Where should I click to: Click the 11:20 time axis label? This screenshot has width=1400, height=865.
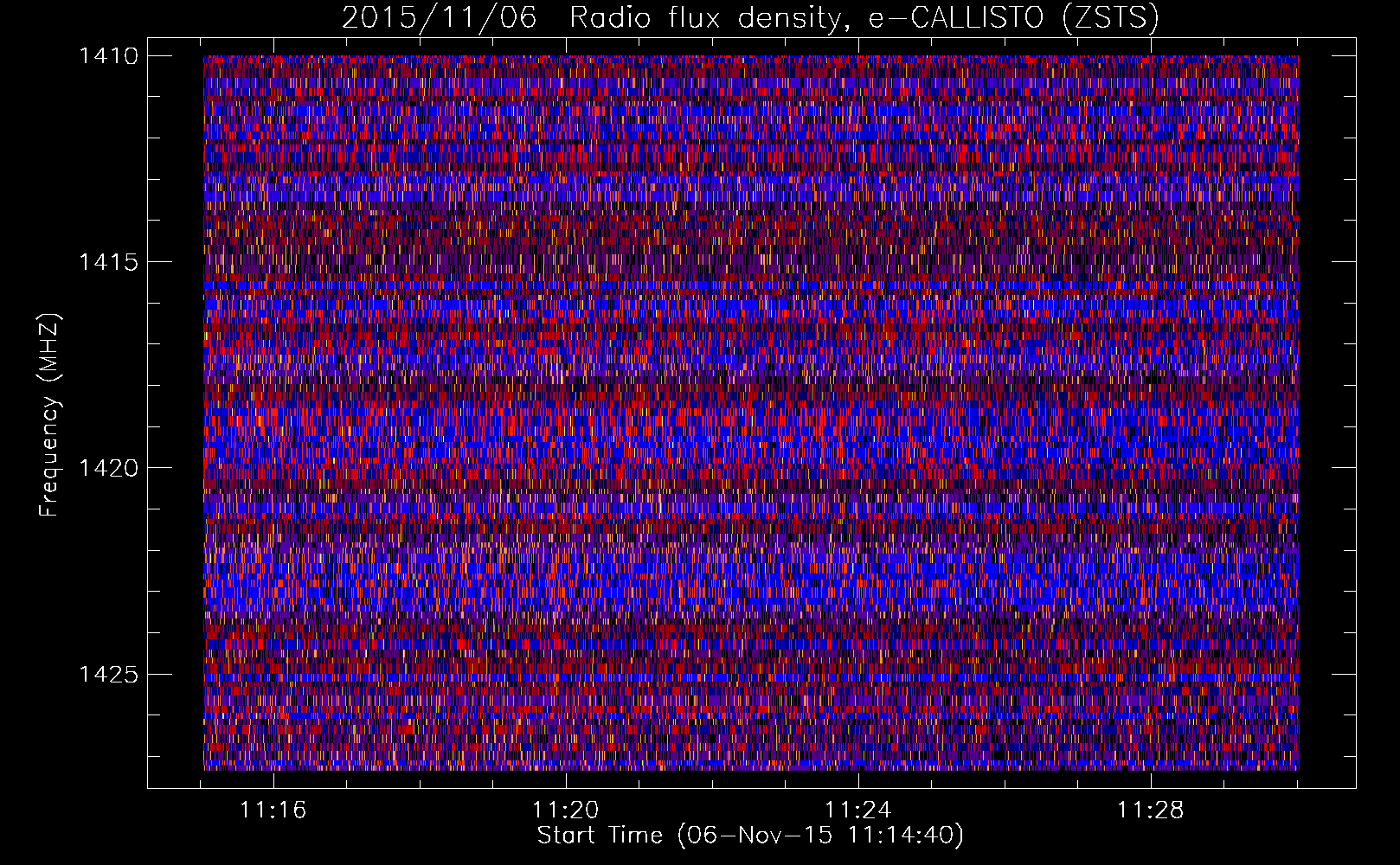pos(565,811)
